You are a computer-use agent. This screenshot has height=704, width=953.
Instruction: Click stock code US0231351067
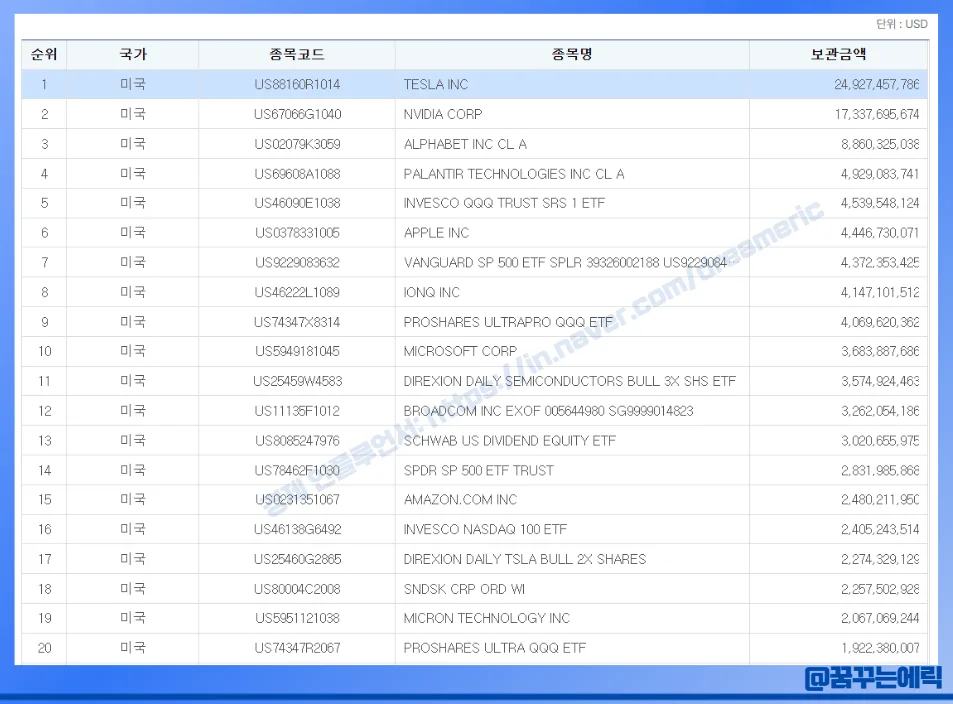(x=297, y=500)
